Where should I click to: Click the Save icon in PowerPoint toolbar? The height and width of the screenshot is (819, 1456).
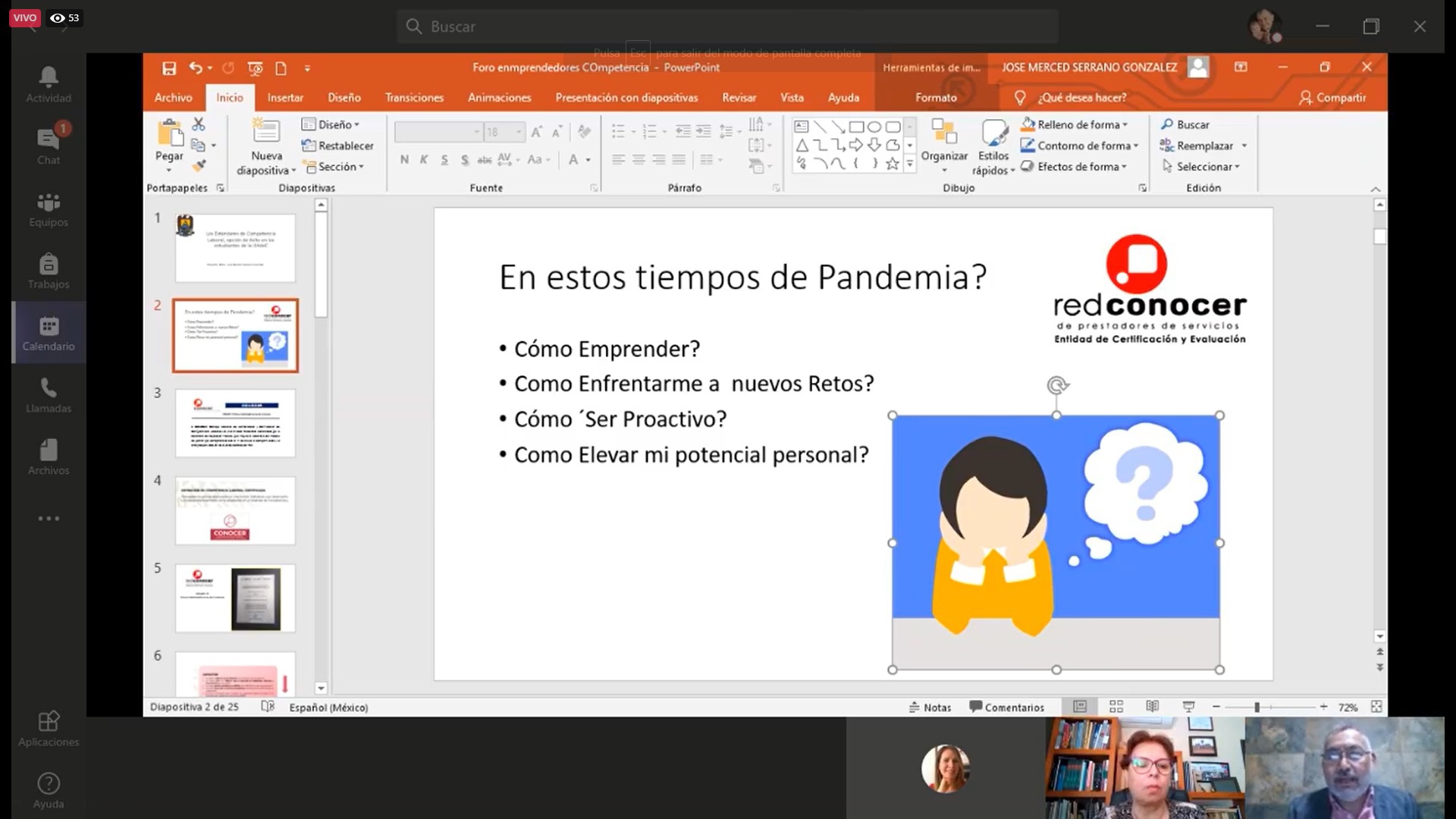[x=169, y=68]
